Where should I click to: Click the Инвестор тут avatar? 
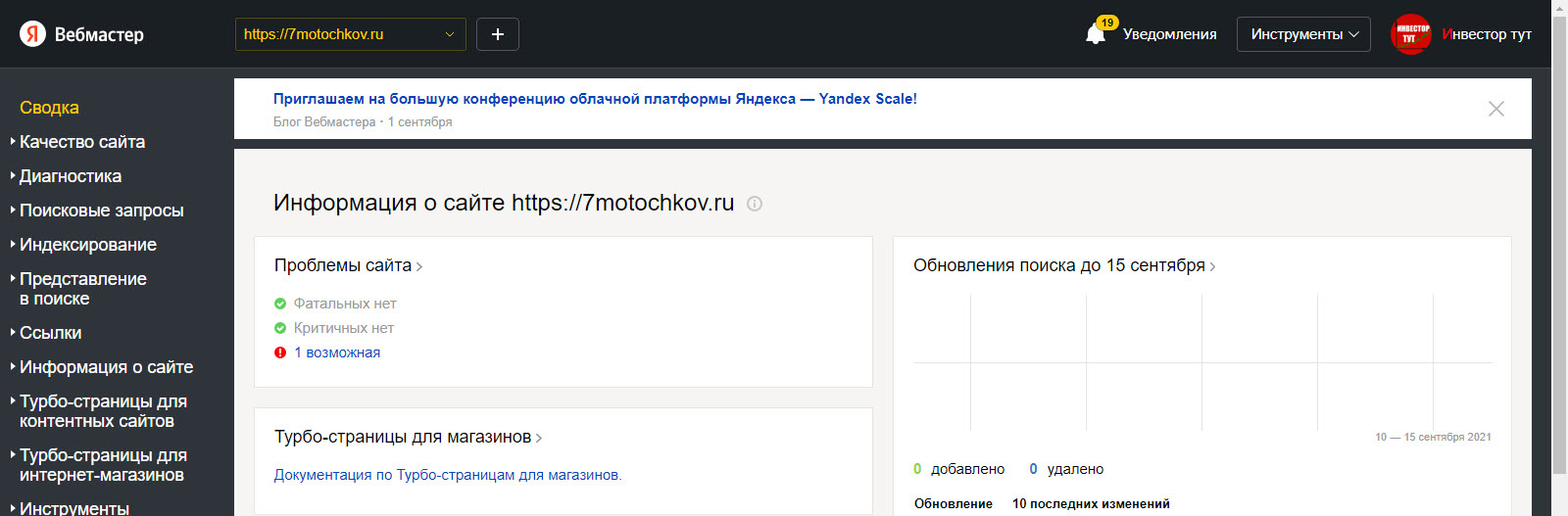pyautogui.click(x=1411, y=34)
